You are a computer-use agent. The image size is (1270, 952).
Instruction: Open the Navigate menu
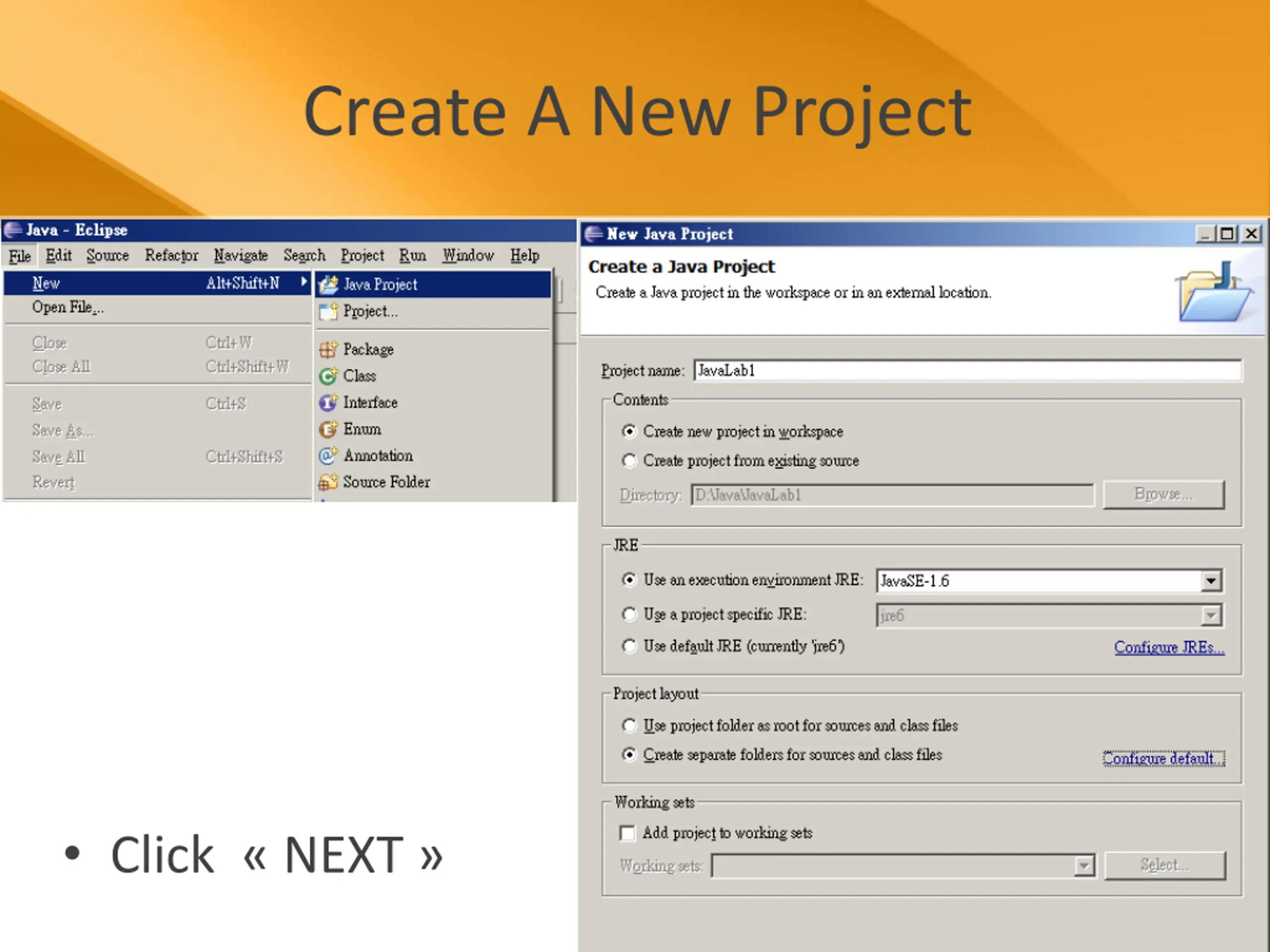tap(241, 255)
